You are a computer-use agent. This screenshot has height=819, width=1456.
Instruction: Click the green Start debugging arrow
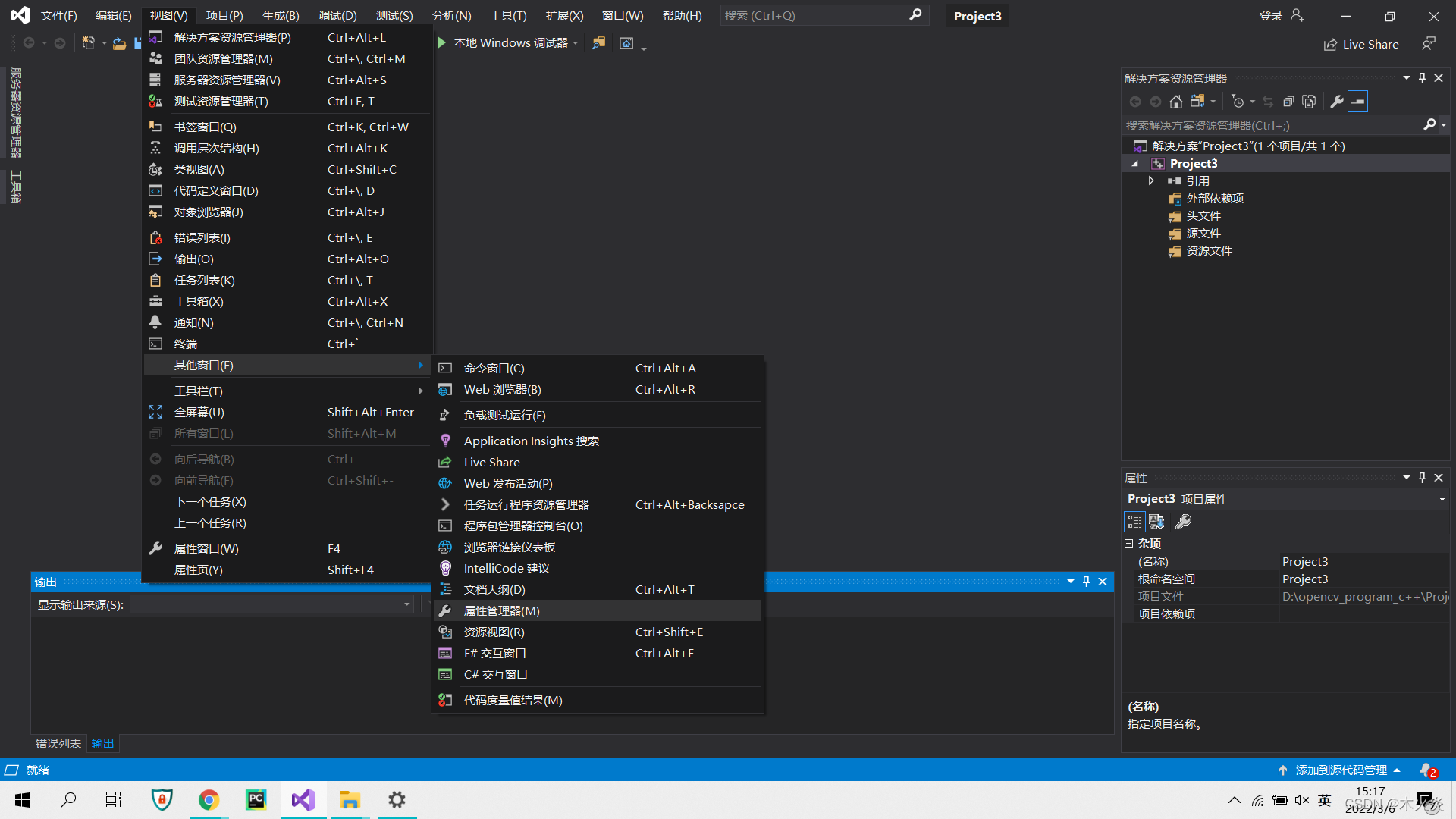(442, 43)
